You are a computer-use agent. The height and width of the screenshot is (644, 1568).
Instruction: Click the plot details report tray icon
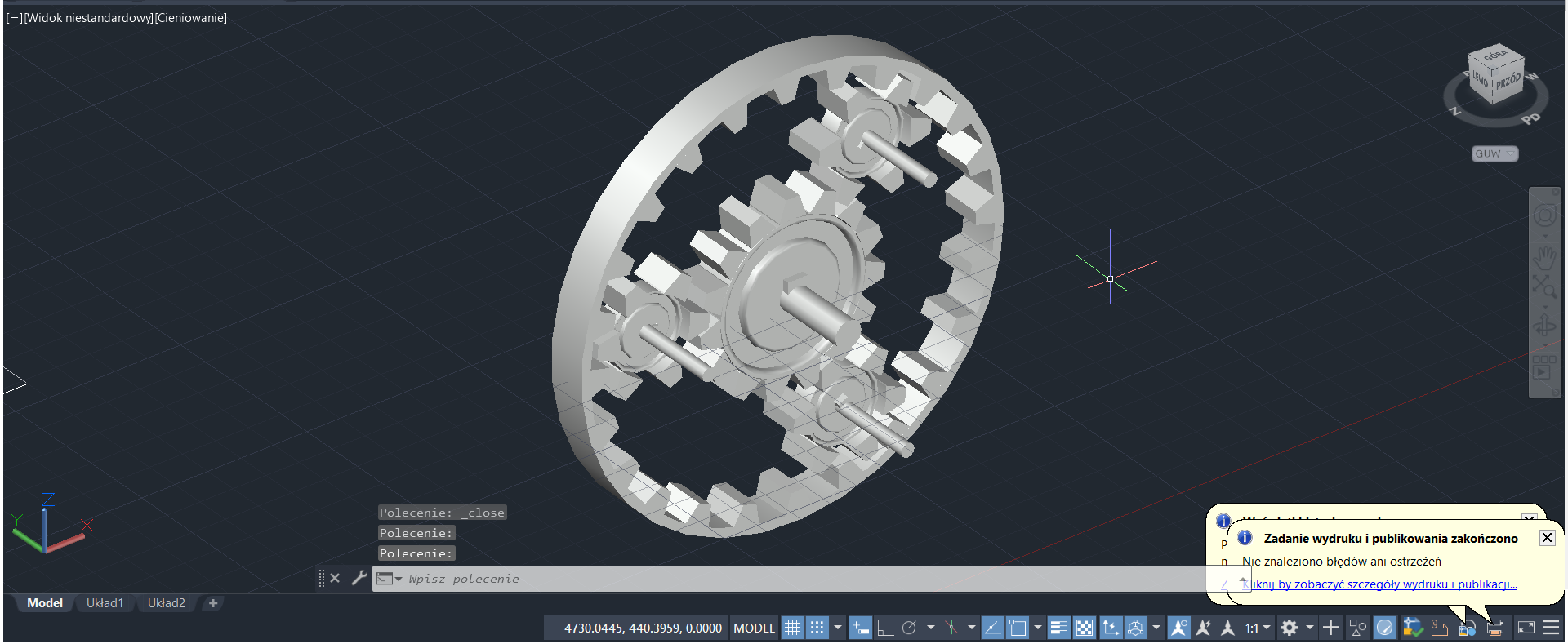click(1467, 628)
